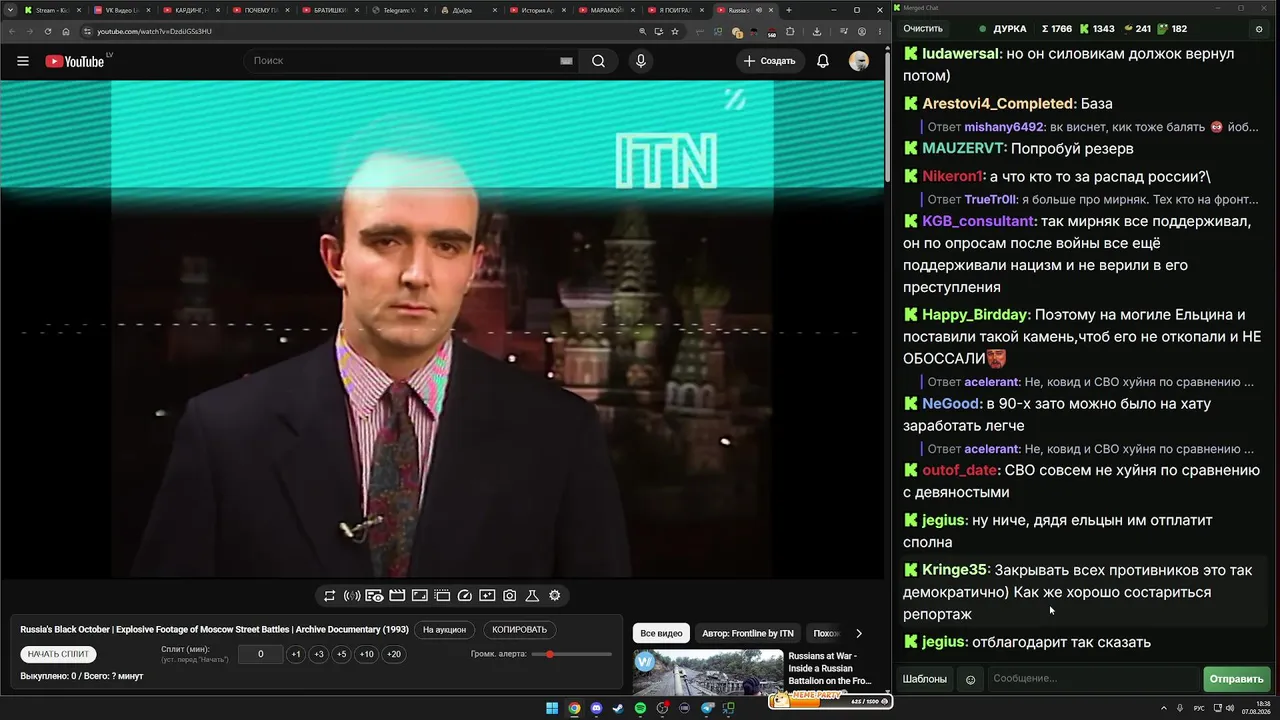Click the Chrome address bar URL
1280x720 pixels.
(155, 31)
